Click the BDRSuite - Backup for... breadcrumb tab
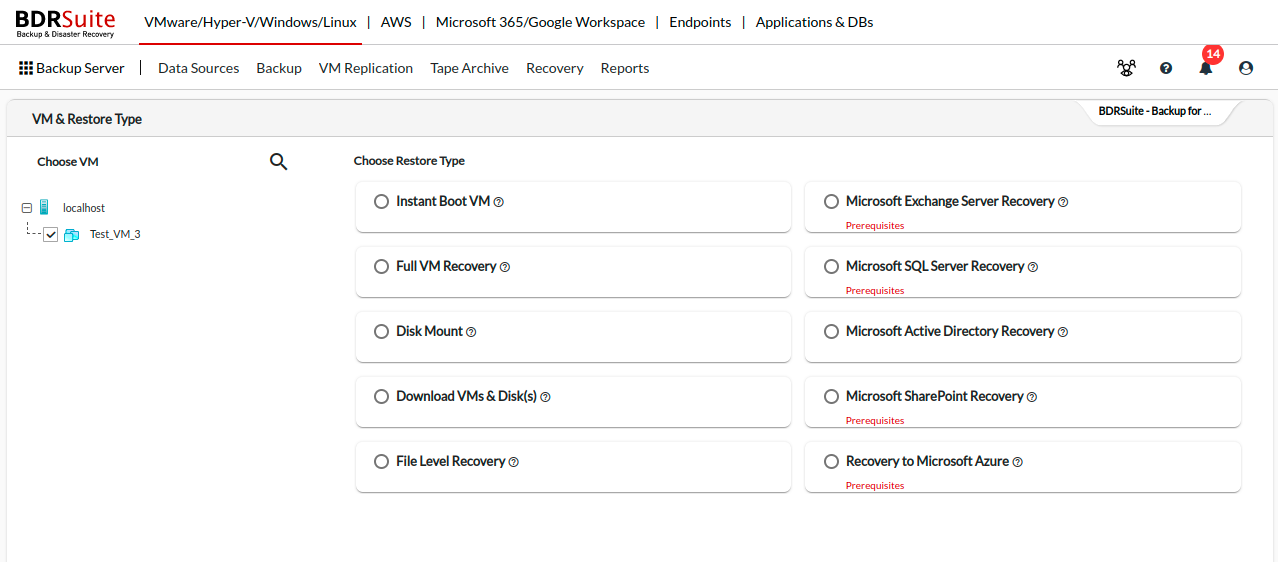 coord(1155,111)
